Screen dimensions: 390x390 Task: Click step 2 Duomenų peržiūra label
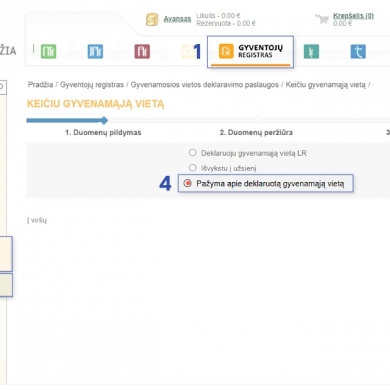[256, 132]
